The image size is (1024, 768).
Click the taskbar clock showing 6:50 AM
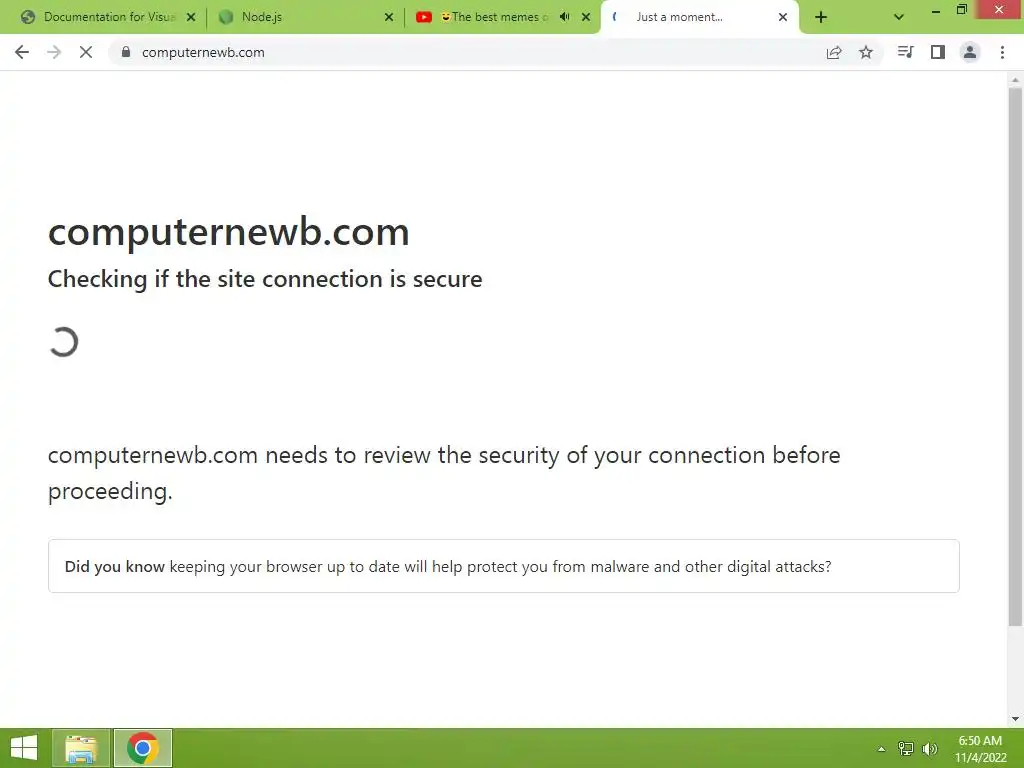click(980, 749)
